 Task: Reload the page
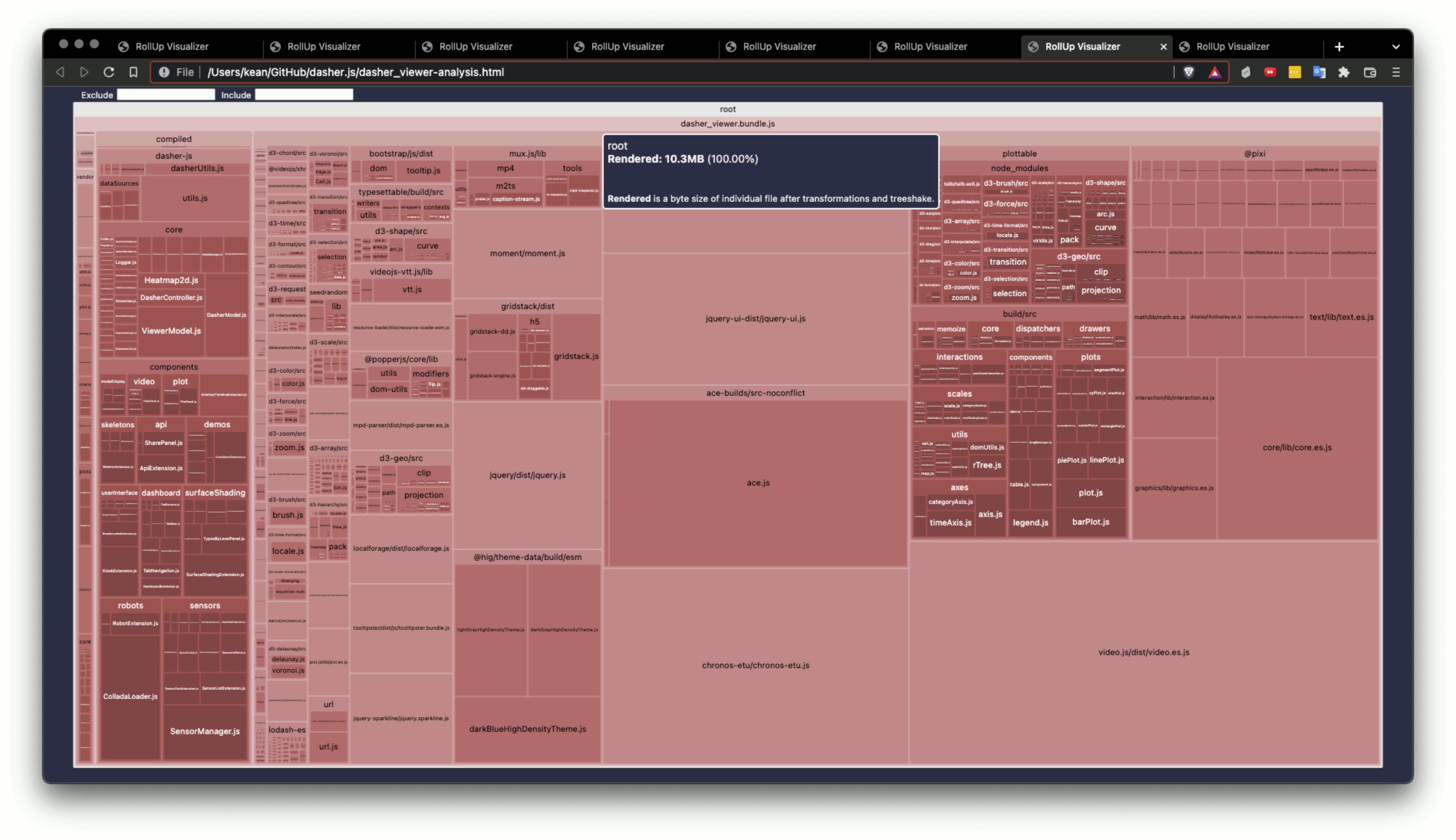[109, 72]
